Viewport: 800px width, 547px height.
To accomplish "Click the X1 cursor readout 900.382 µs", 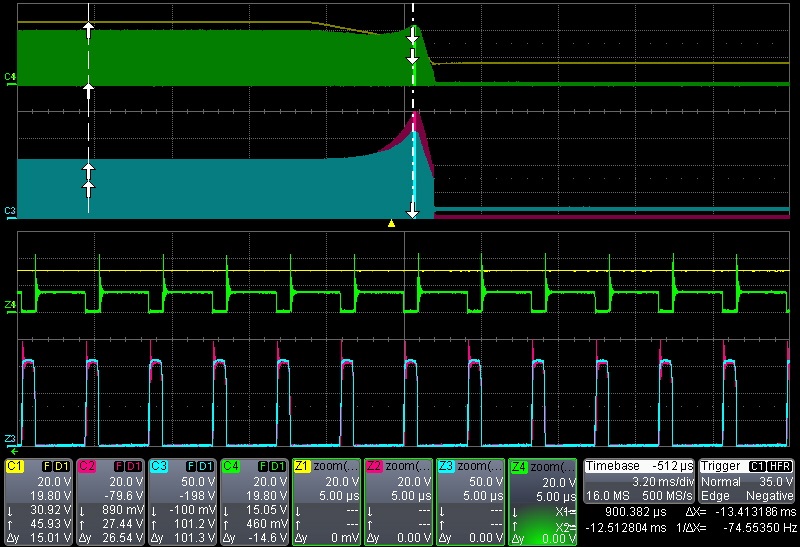I will [x=636, y=512].
